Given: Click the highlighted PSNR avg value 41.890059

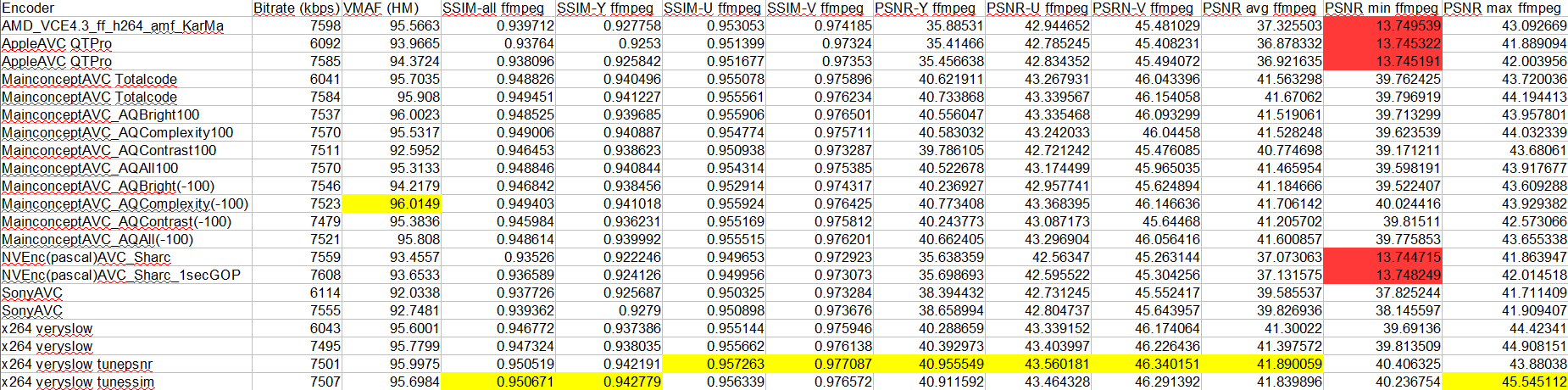Looking at the screenshot, I should pos(1263,365).
